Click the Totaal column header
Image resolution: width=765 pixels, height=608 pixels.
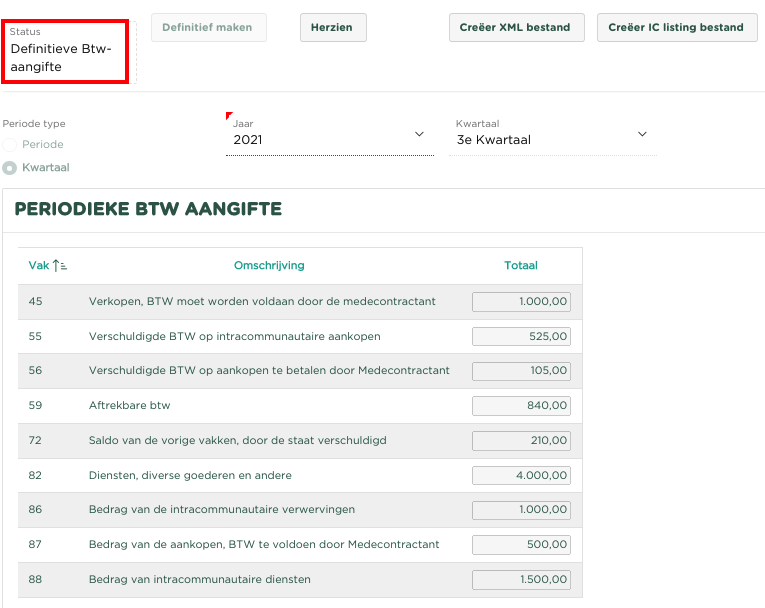[520, 266]
